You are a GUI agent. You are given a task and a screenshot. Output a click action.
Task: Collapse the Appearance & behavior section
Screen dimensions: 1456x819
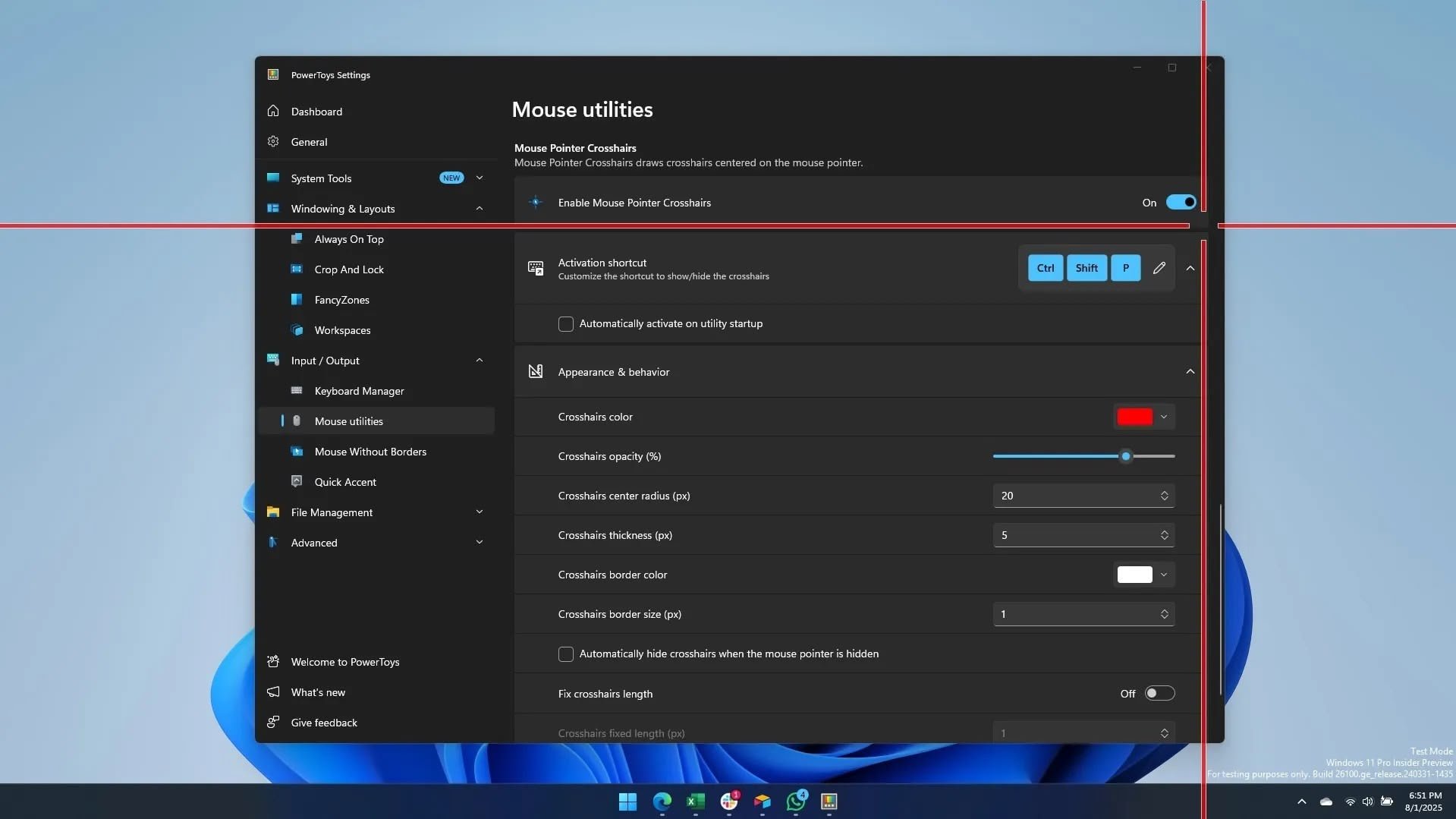[x=1190, y=372]
